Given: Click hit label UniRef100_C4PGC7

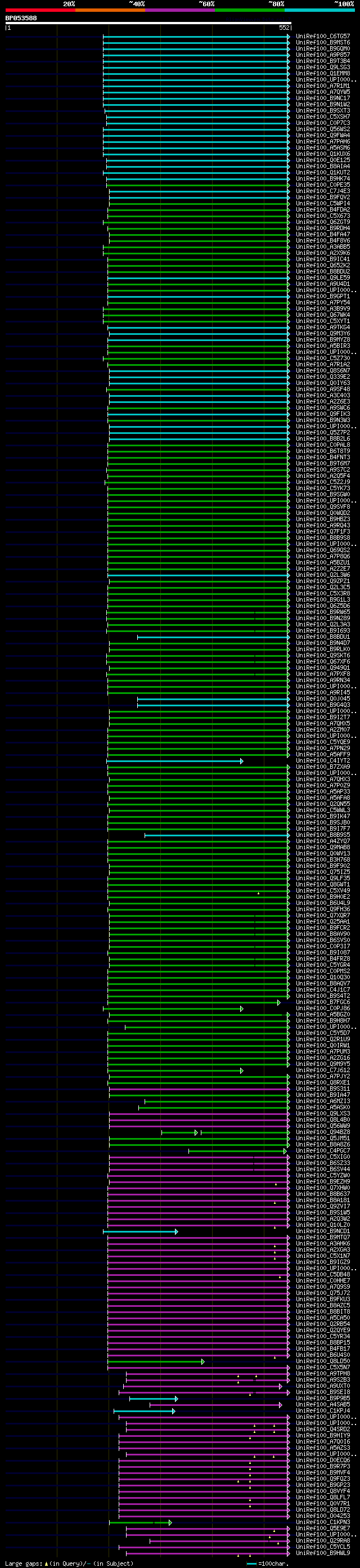Looking at the screenshot, I should (323, 1151).
